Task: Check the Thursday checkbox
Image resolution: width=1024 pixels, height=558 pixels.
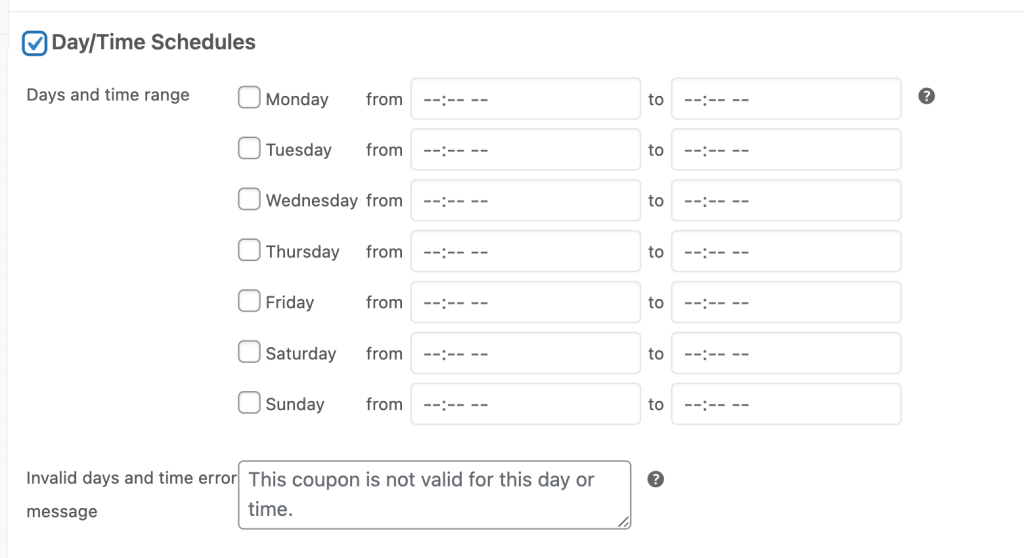Action: (x=249, y=250)
